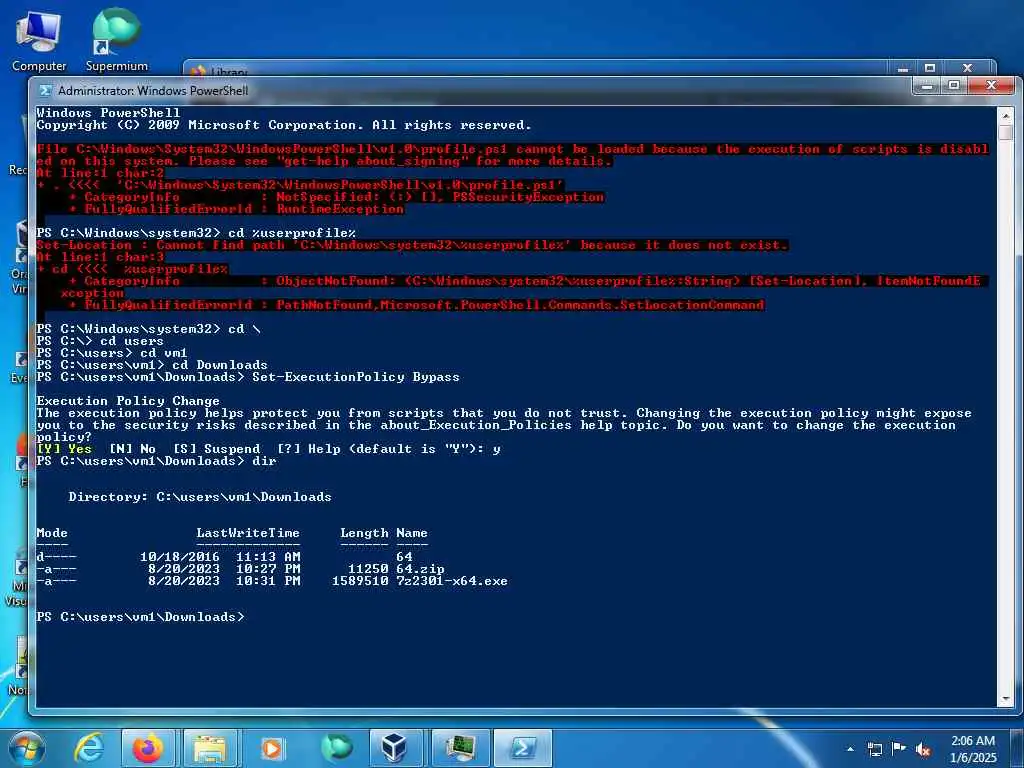Click the Windows Start orb

(27, 748)
